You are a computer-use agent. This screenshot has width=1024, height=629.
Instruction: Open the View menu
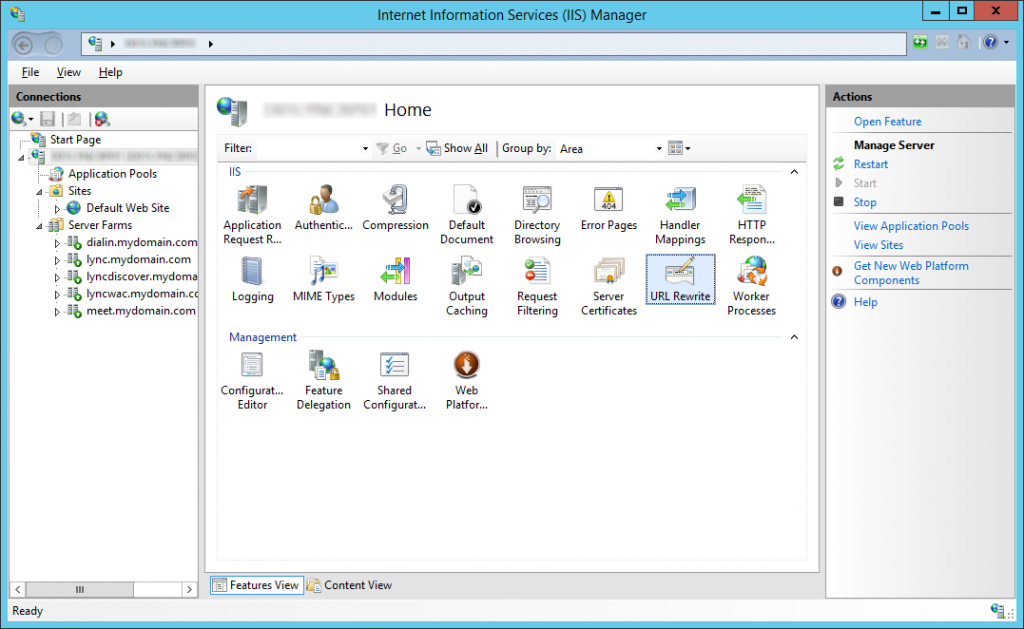68,72
